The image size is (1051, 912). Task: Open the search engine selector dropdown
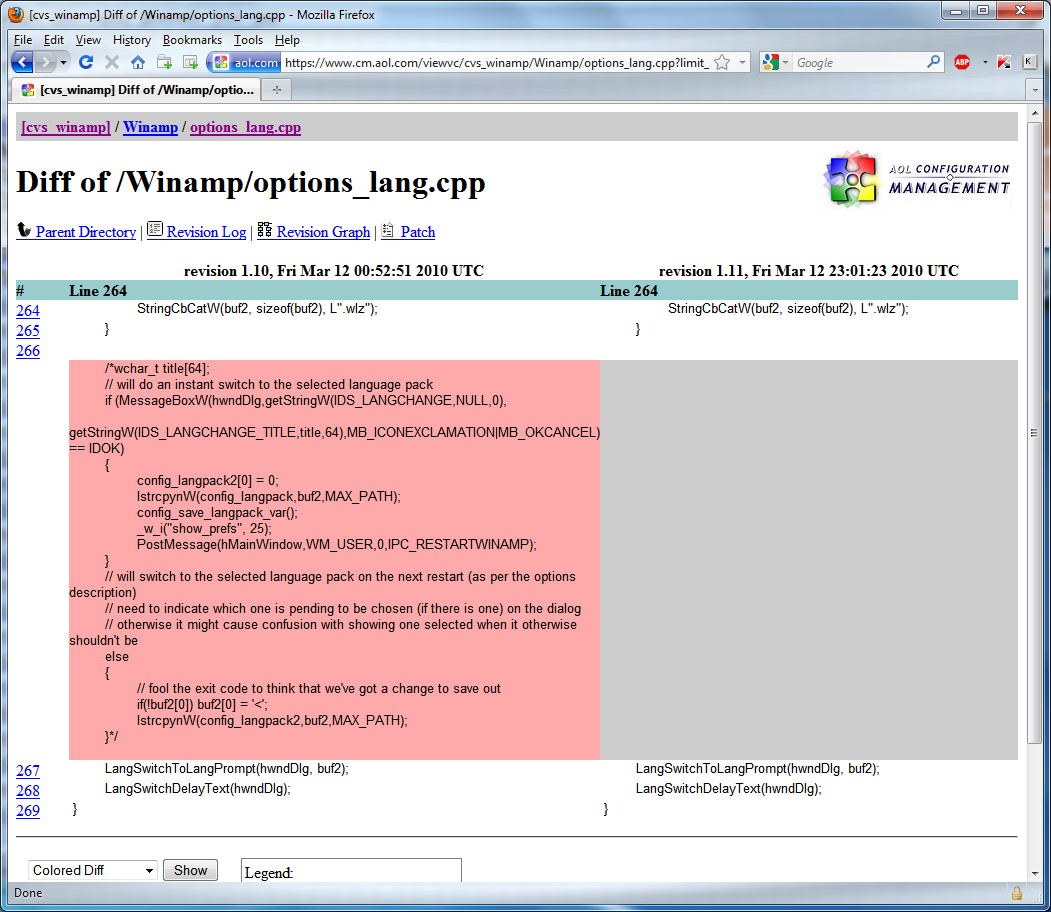[776, 62]
